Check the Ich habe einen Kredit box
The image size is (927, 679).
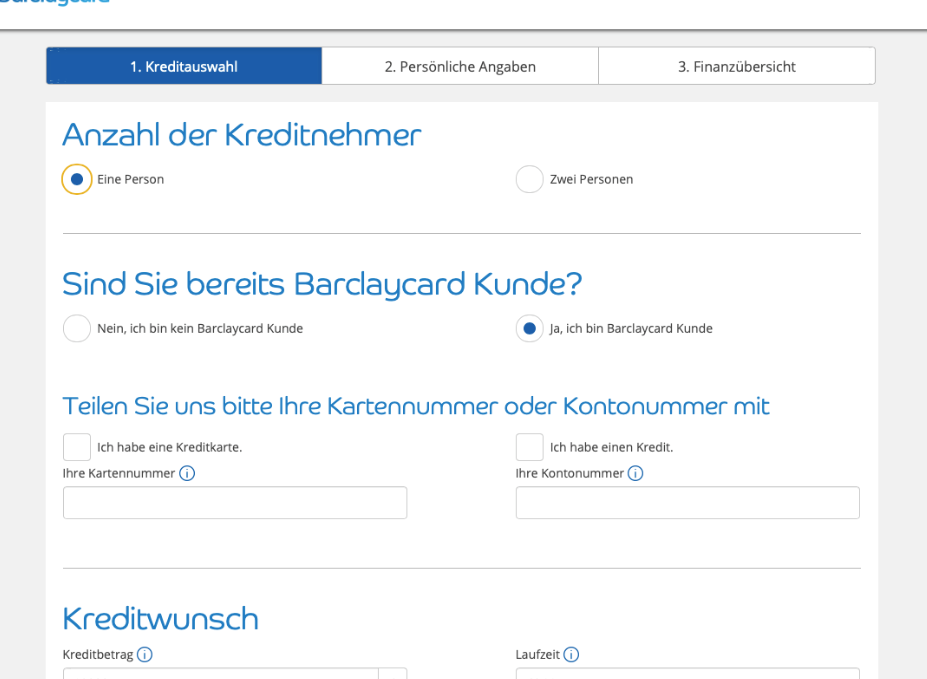click(x=529, y=447)
